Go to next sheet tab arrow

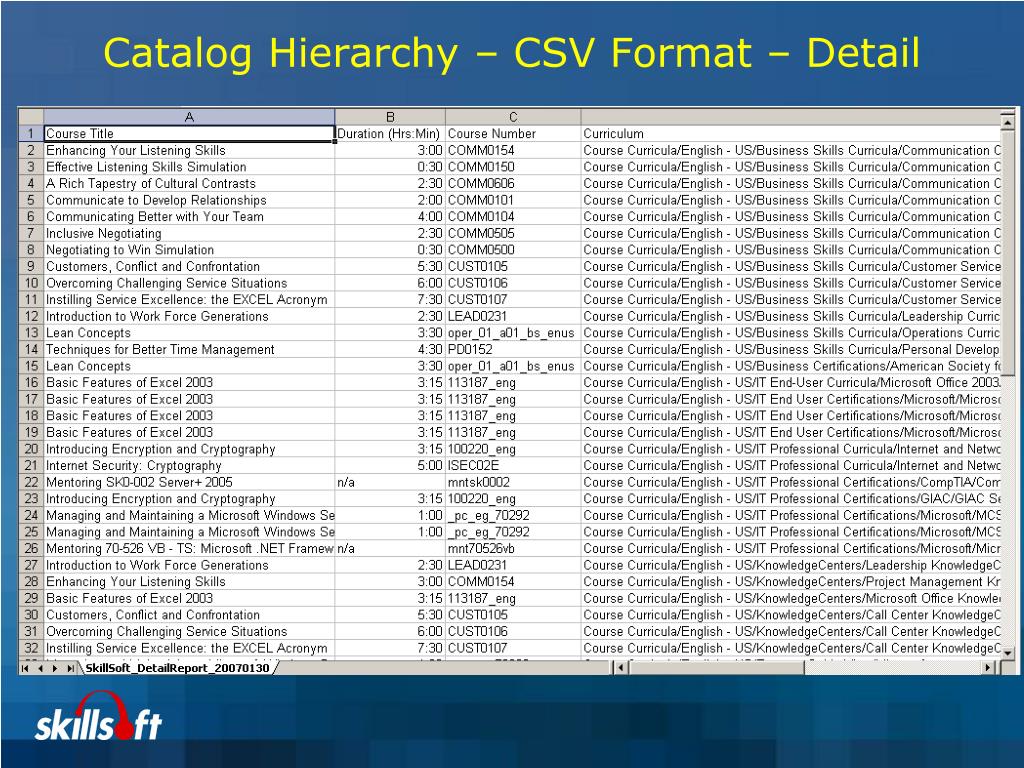point(54,668)
